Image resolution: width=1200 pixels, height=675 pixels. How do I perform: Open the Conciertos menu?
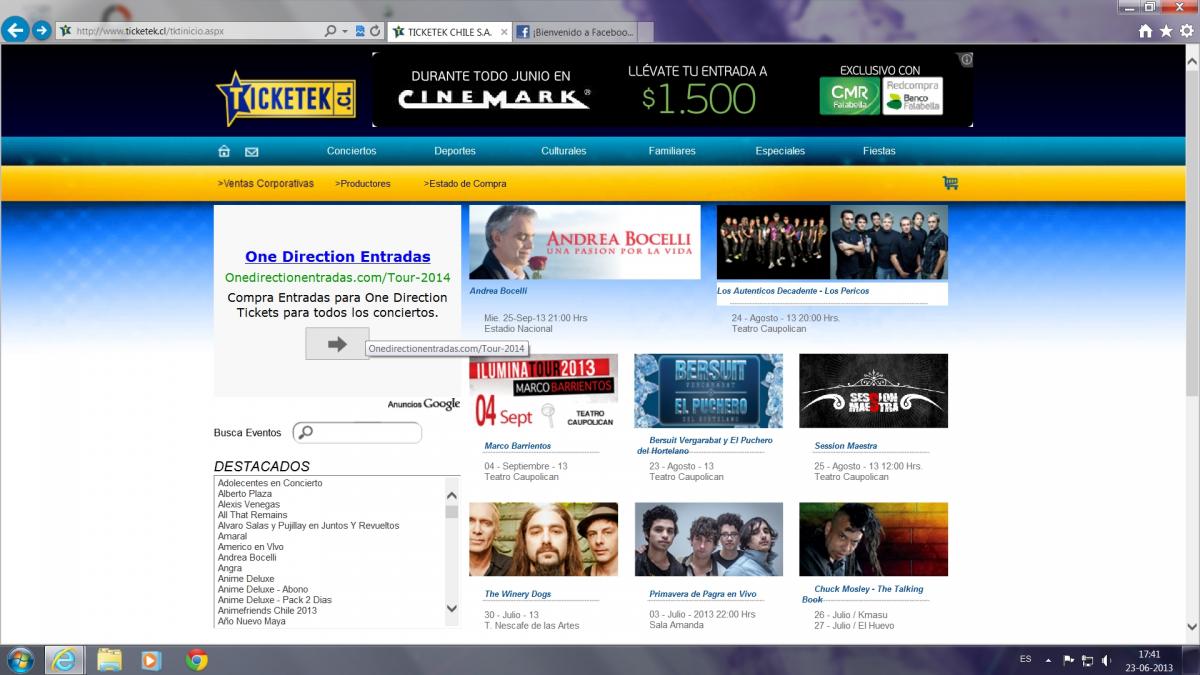tap(351, 151)
